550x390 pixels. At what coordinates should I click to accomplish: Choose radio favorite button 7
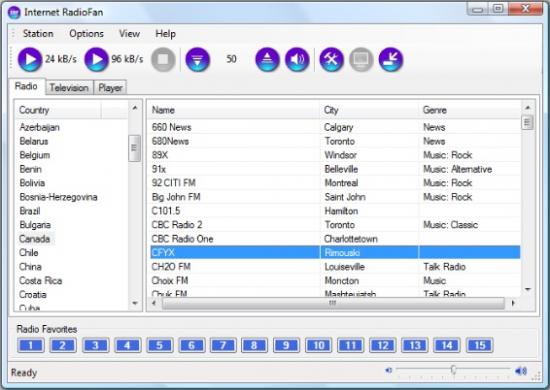tap(223, 345)
